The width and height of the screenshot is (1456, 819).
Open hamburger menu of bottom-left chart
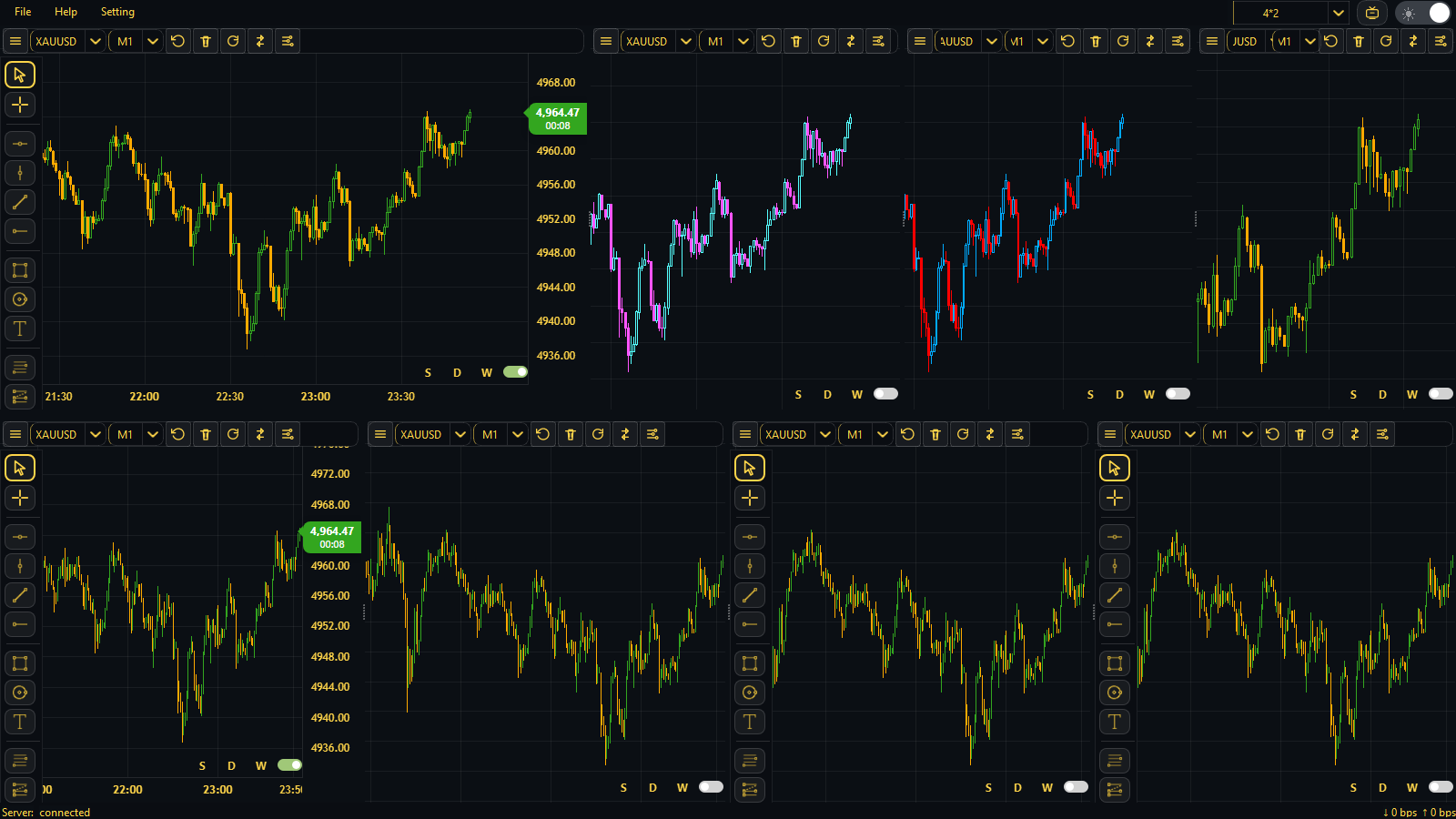[x=15, y=434]
